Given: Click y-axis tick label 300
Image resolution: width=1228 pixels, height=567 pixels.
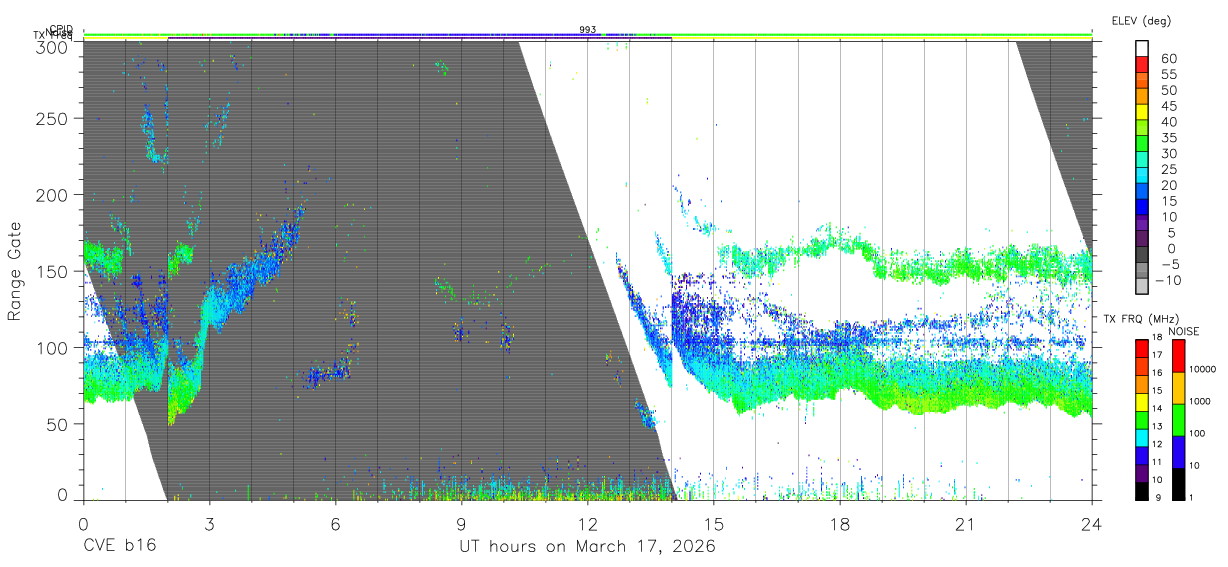Looking at the screenshot, I should click(52, 46).
